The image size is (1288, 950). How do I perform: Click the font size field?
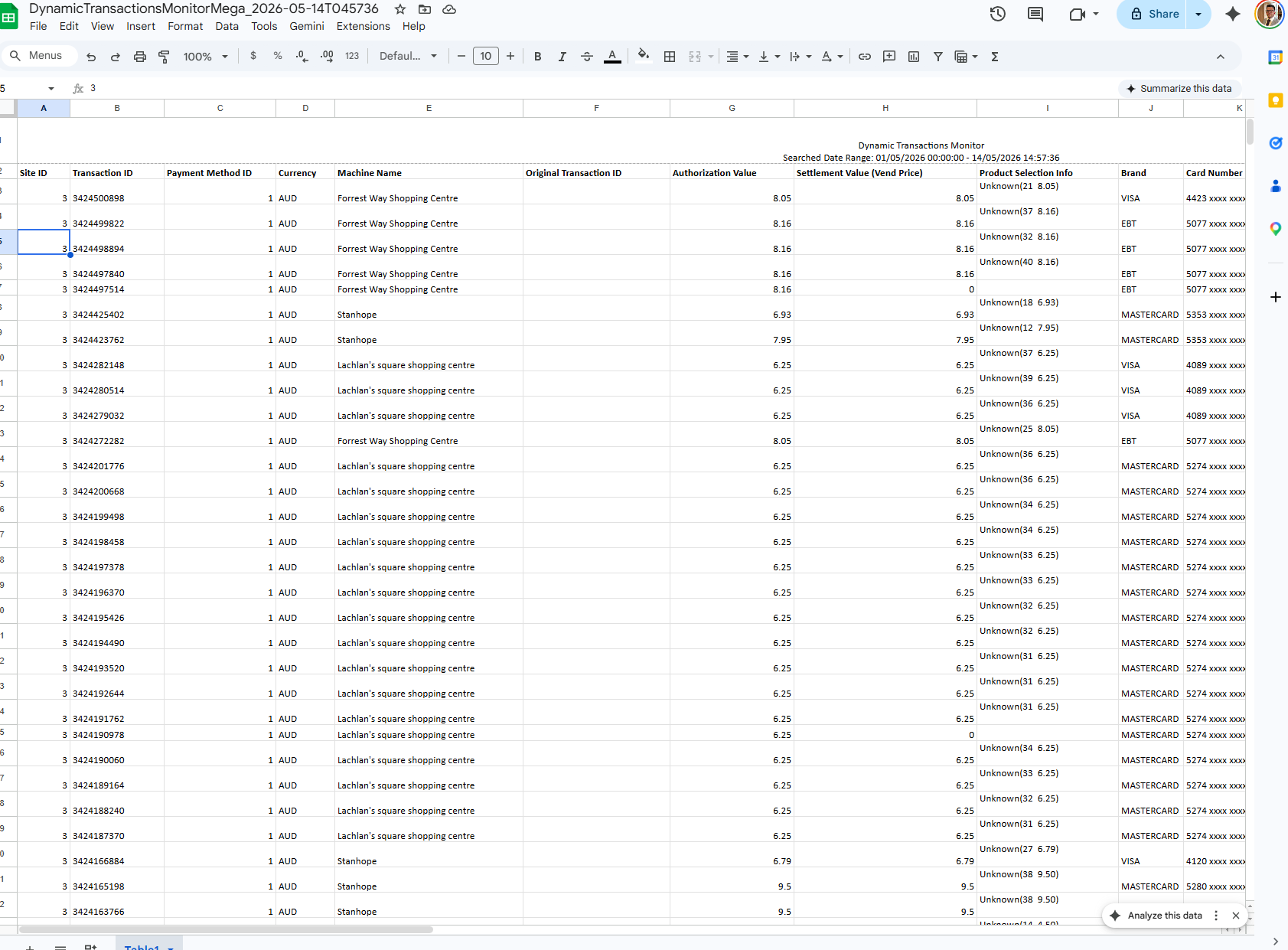point(486,56)
